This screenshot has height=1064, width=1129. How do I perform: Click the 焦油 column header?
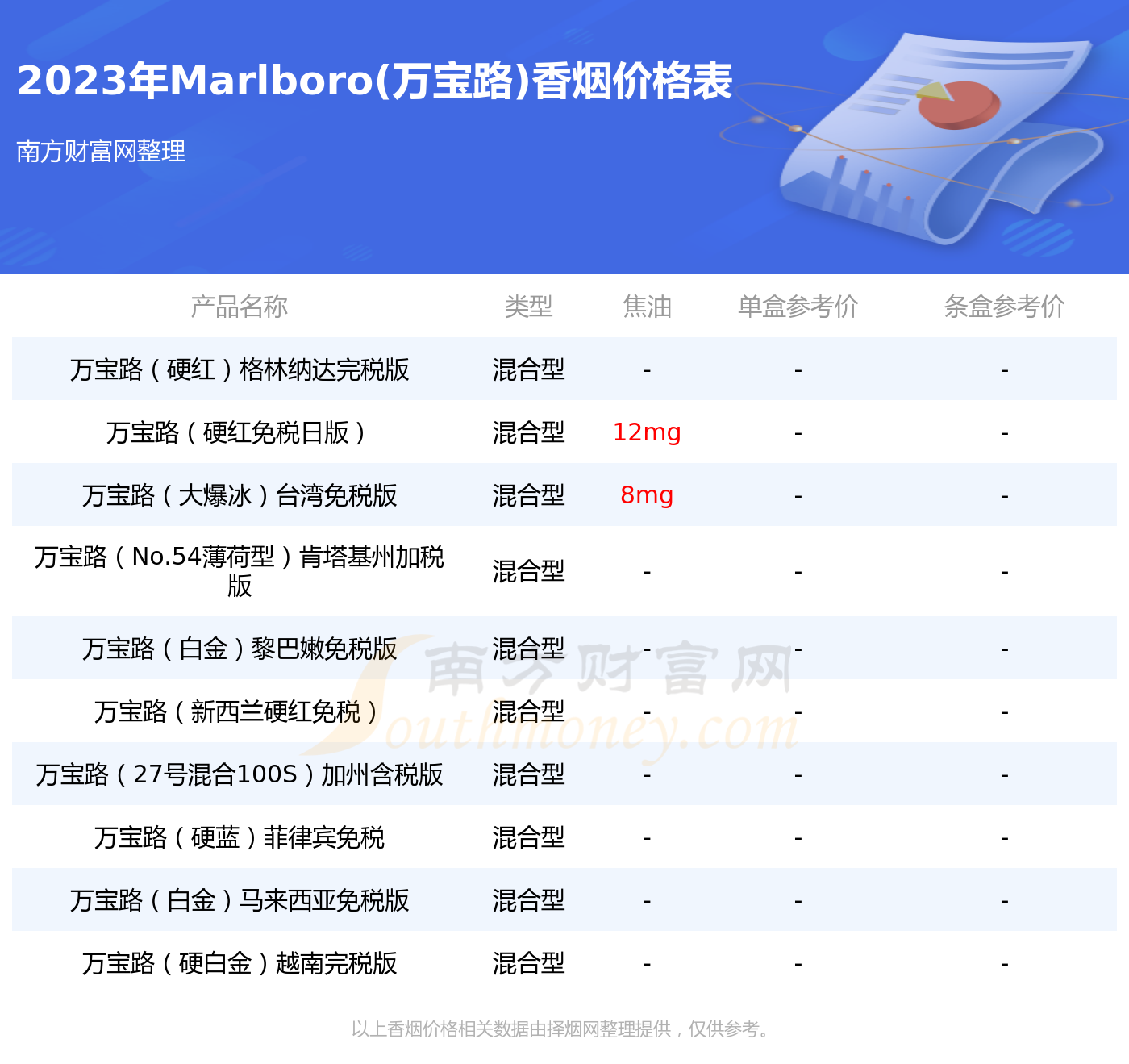coord(647,307)
